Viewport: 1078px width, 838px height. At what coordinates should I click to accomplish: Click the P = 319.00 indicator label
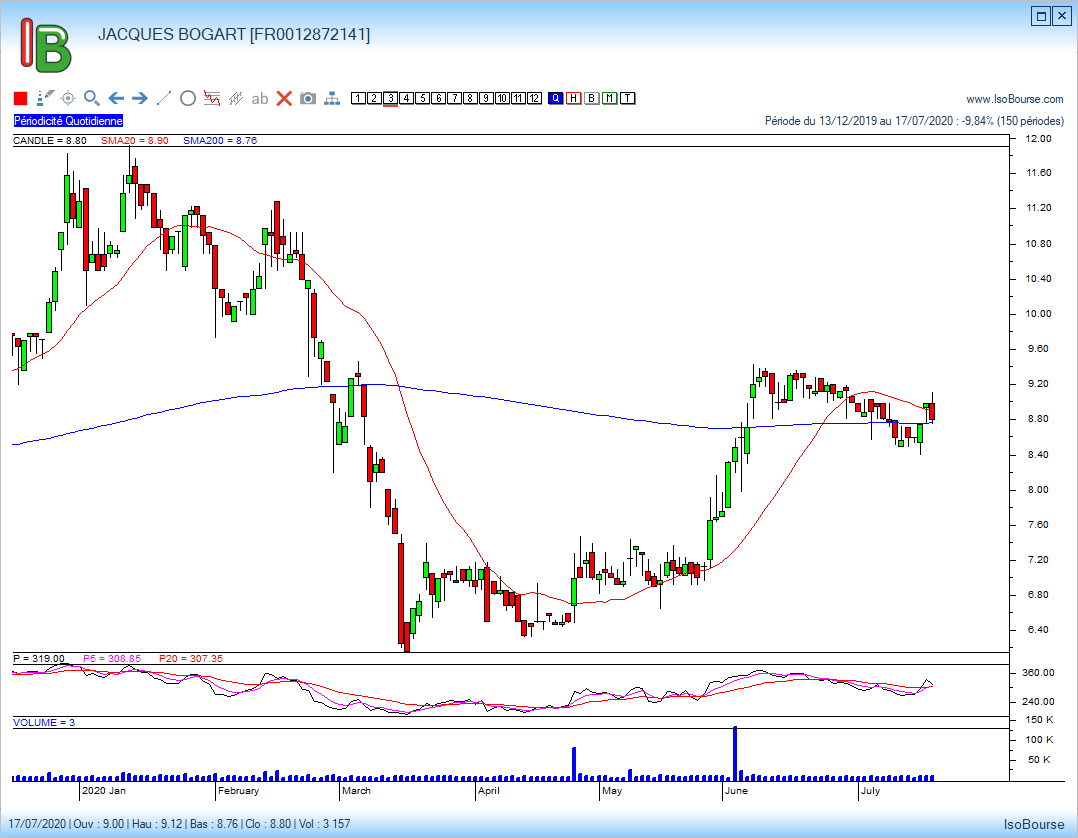[x=38, y=659]
